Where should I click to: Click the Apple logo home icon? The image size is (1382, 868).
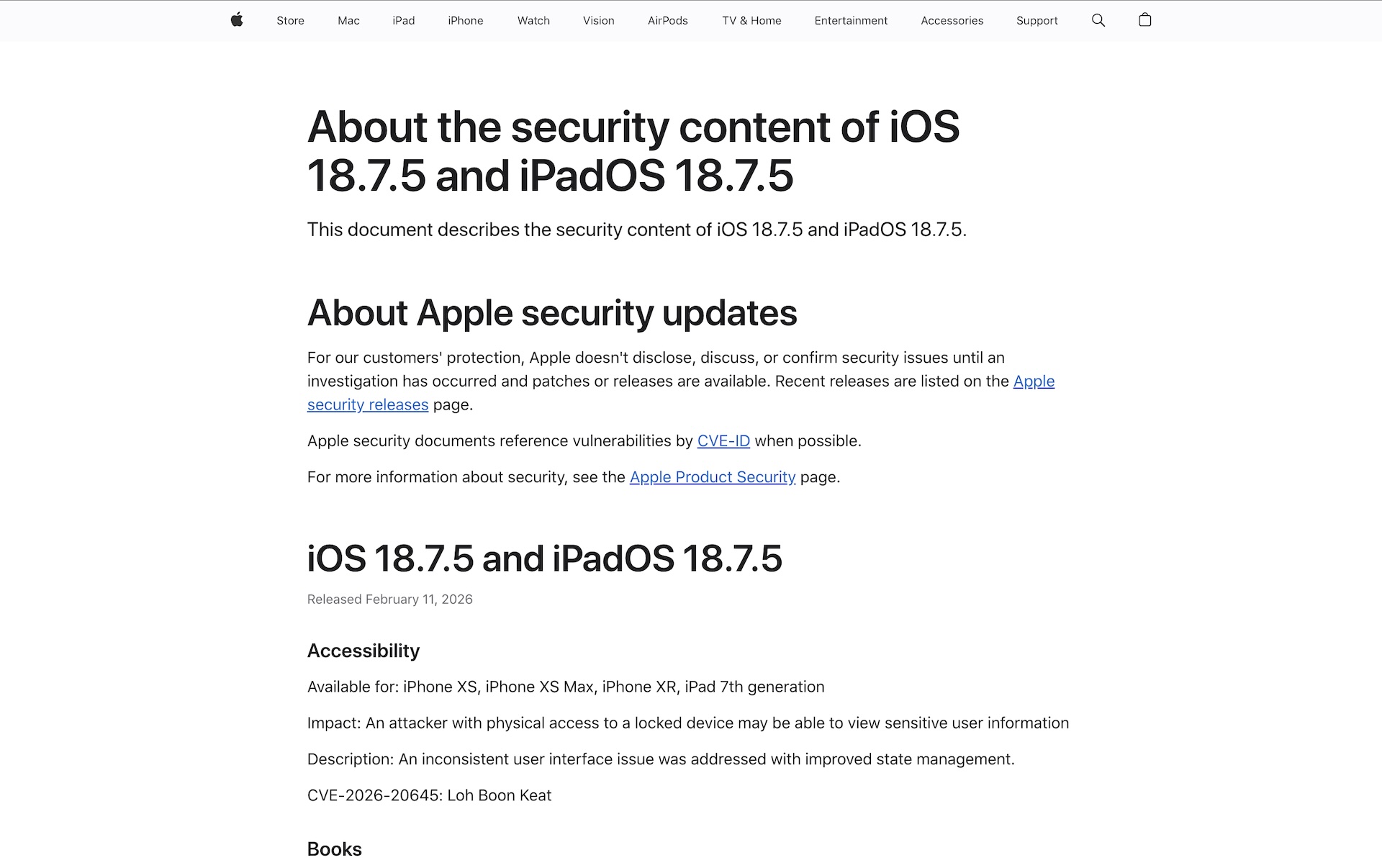(x=237, y=20)
